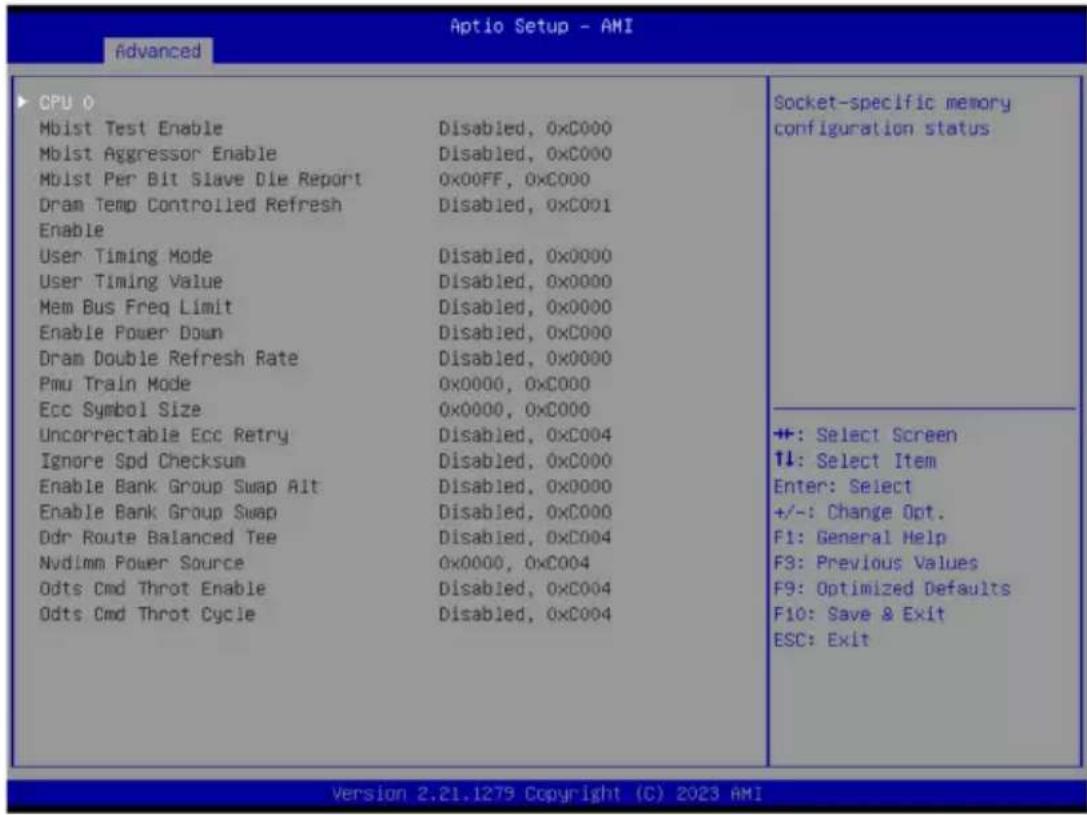Select Odts Cmd Throt Enable label
1087x815 pixels.
click(x=153, y=588)
